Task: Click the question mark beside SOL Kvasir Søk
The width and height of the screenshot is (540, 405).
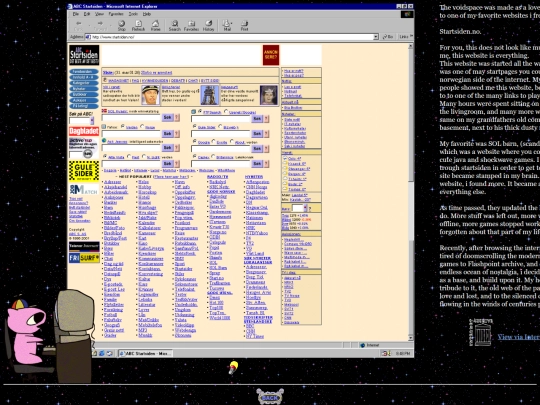Action: click(177, 117)
